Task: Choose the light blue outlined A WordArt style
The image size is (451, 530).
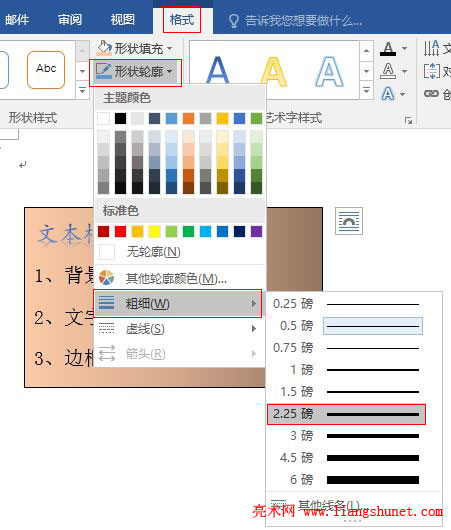Action: (x=329, y=71)
